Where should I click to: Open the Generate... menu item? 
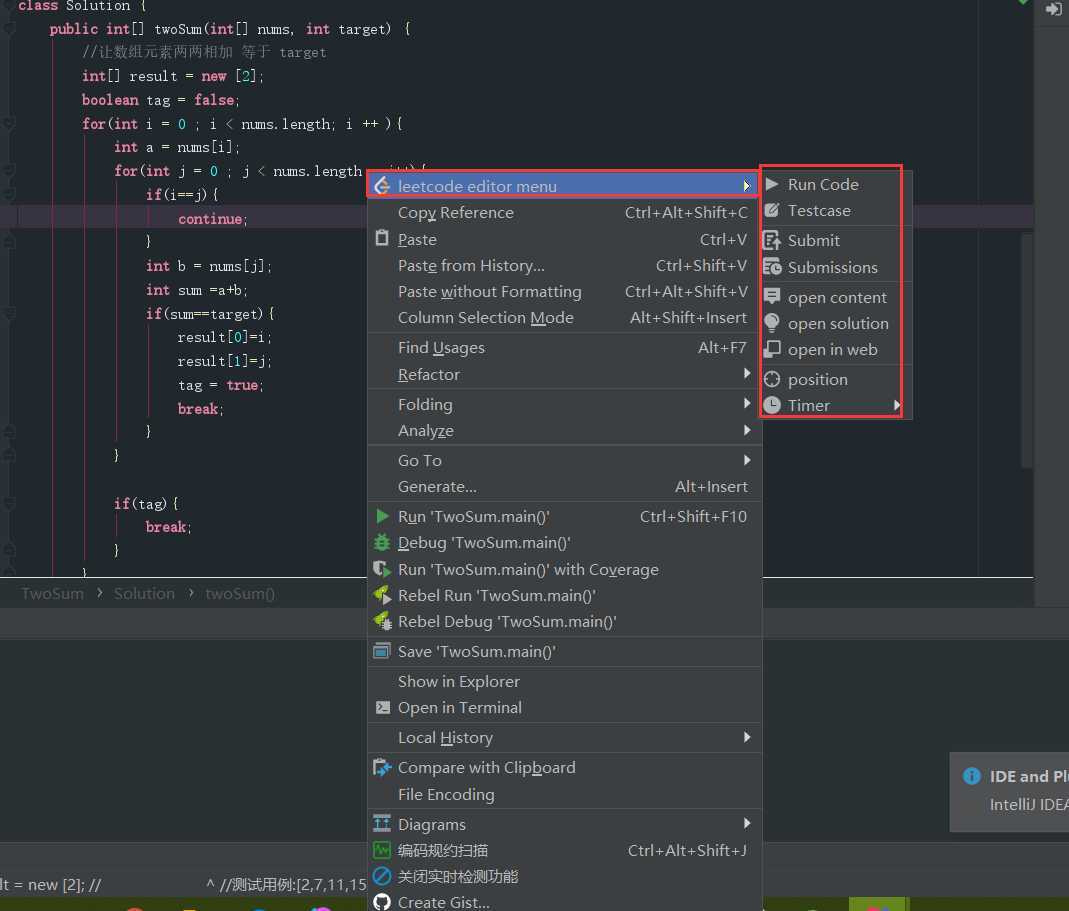564,487
